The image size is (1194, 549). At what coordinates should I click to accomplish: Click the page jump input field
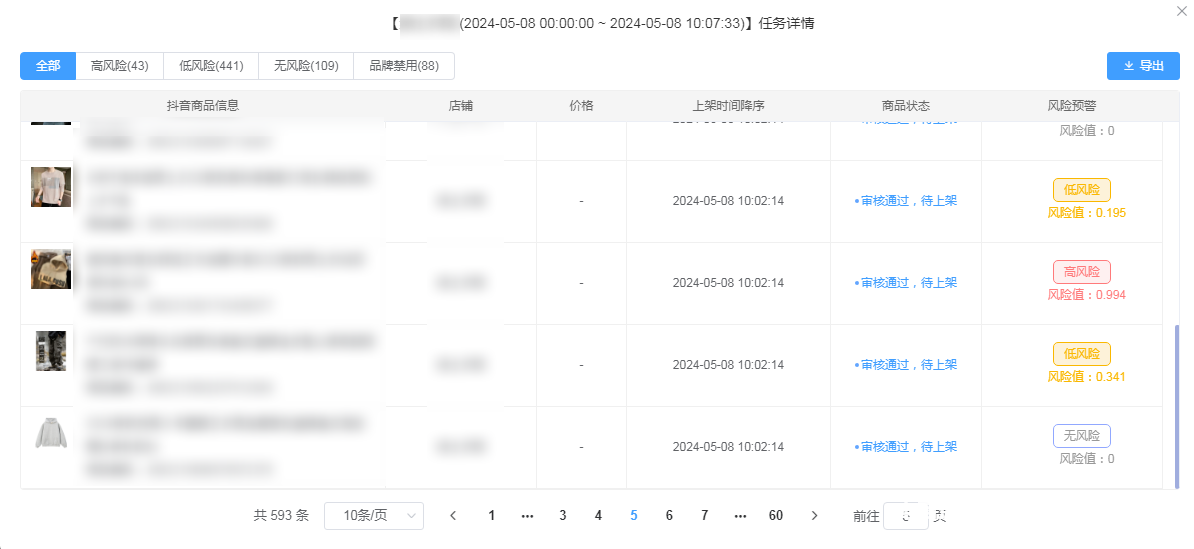click(906, 516)
